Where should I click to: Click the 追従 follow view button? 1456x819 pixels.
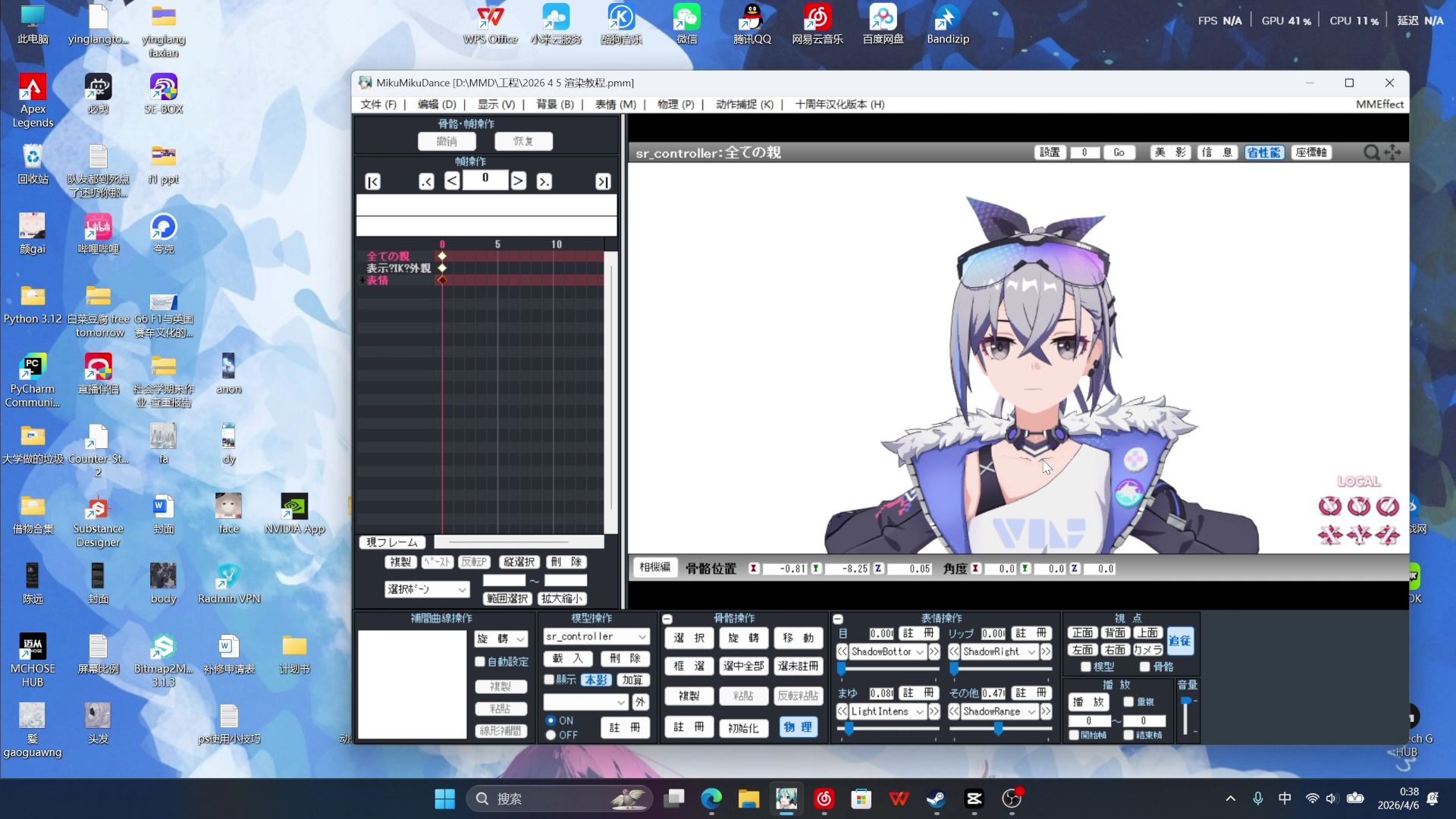(1179, 641)
